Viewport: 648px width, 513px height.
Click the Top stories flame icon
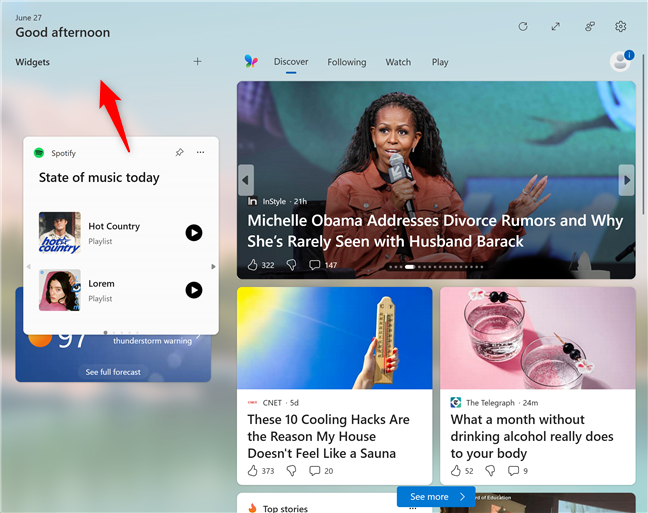[252, 508]
